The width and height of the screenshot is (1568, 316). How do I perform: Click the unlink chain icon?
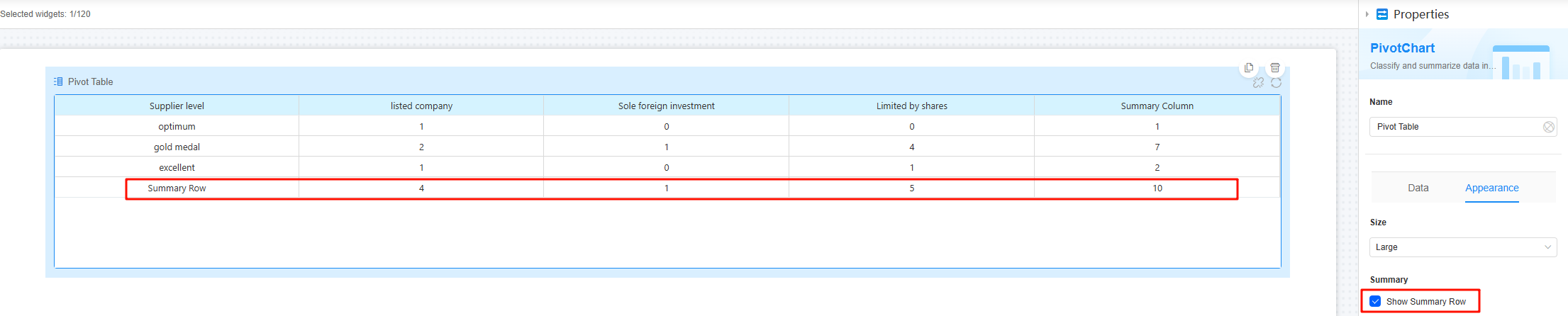click(1258, 83)
